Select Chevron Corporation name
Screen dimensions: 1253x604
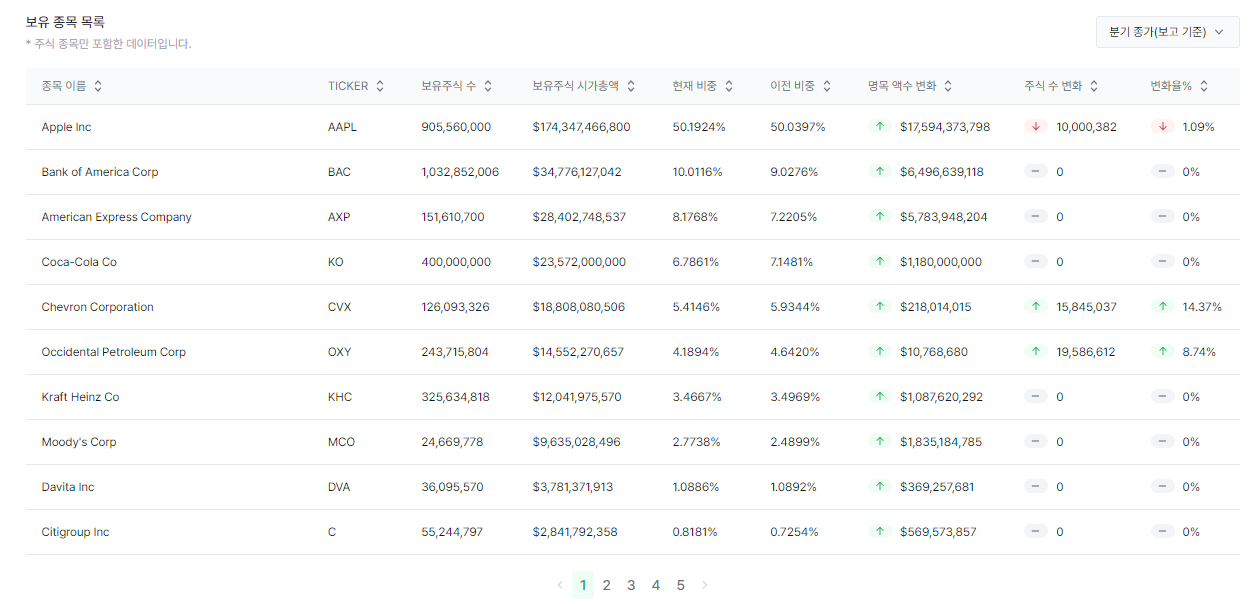tap(98, 307)
